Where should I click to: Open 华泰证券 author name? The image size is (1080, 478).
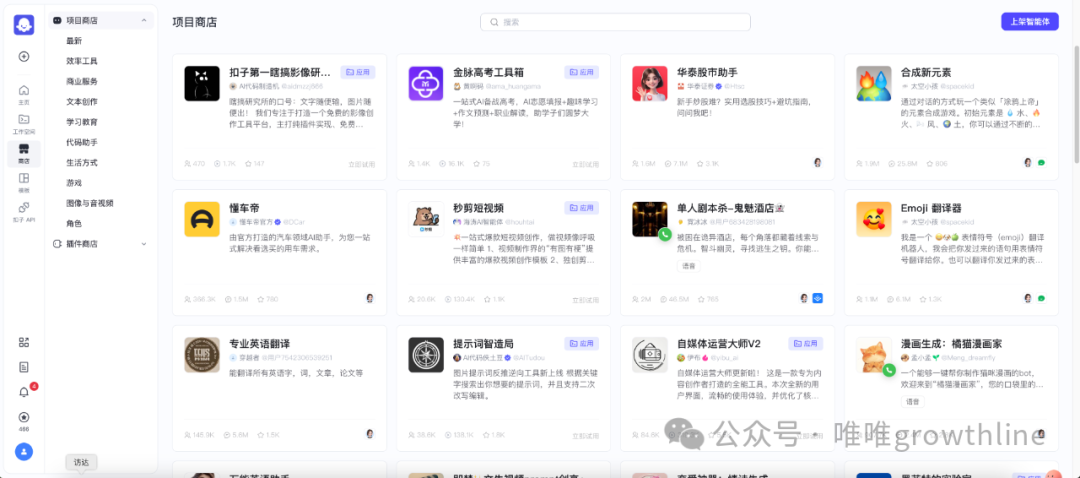pyautogui.click(x=699, y=87)
